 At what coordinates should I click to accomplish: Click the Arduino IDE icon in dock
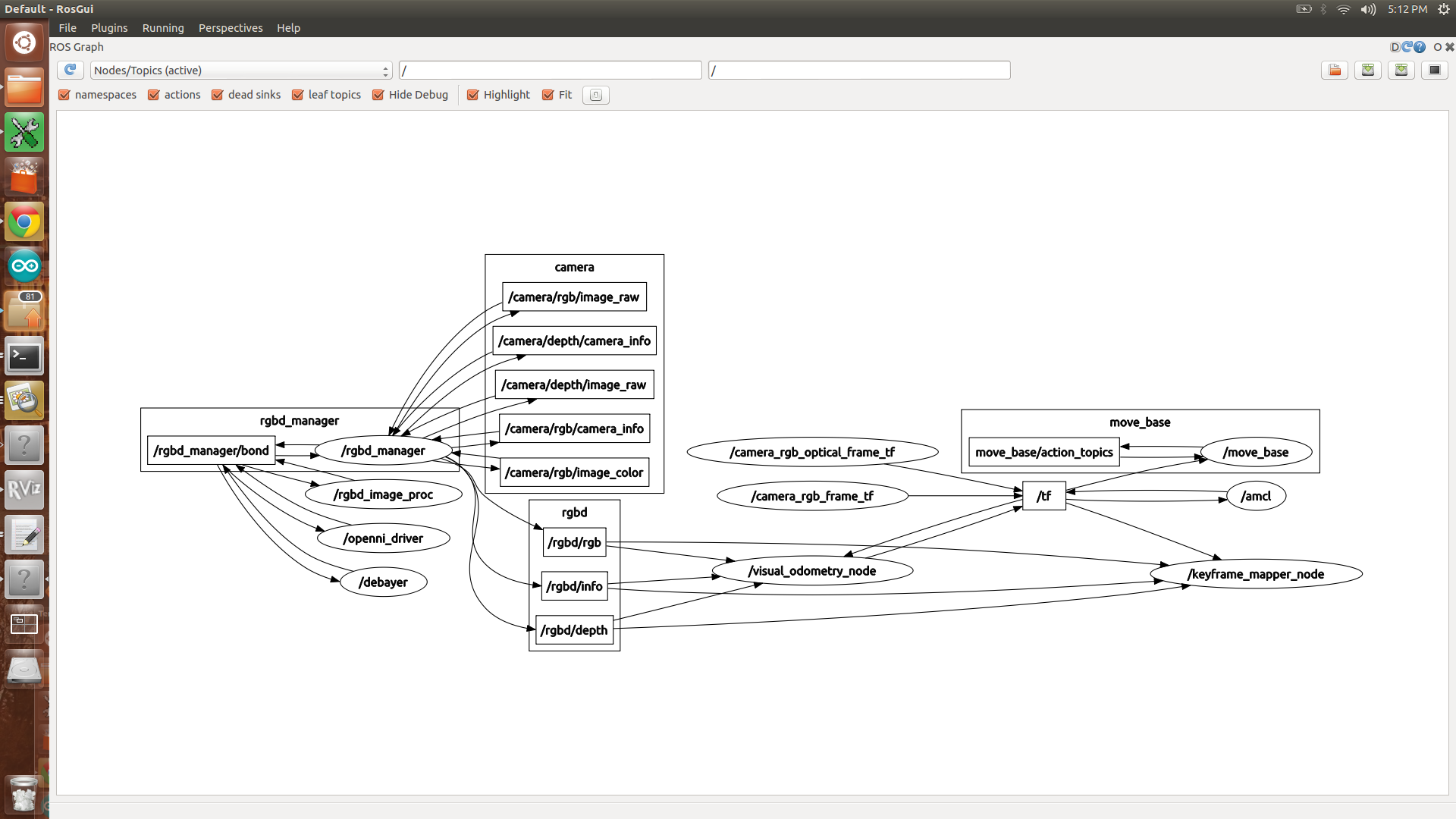24,266
